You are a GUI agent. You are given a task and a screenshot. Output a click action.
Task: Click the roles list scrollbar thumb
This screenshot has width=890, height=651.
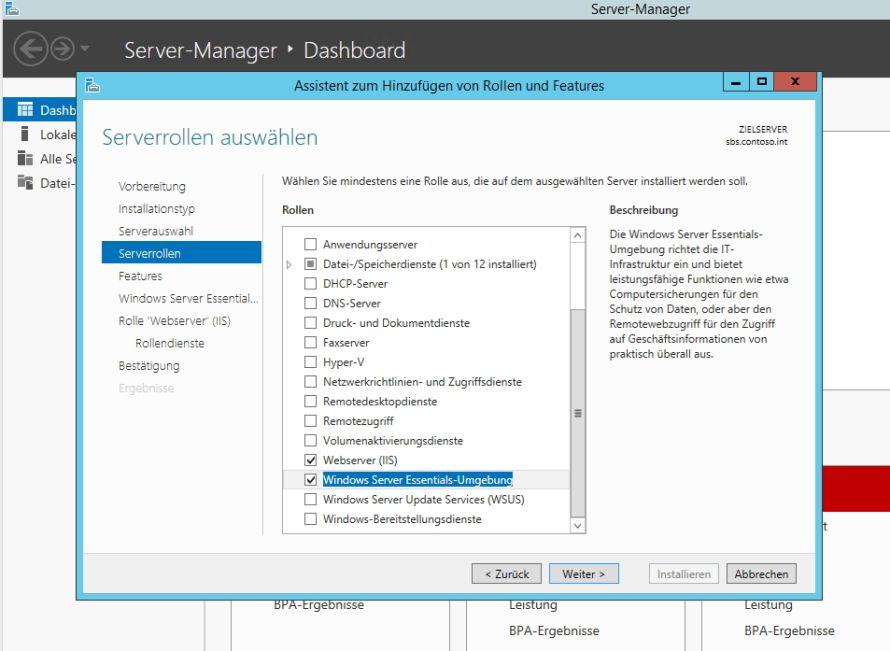click(x=577, y=413)
